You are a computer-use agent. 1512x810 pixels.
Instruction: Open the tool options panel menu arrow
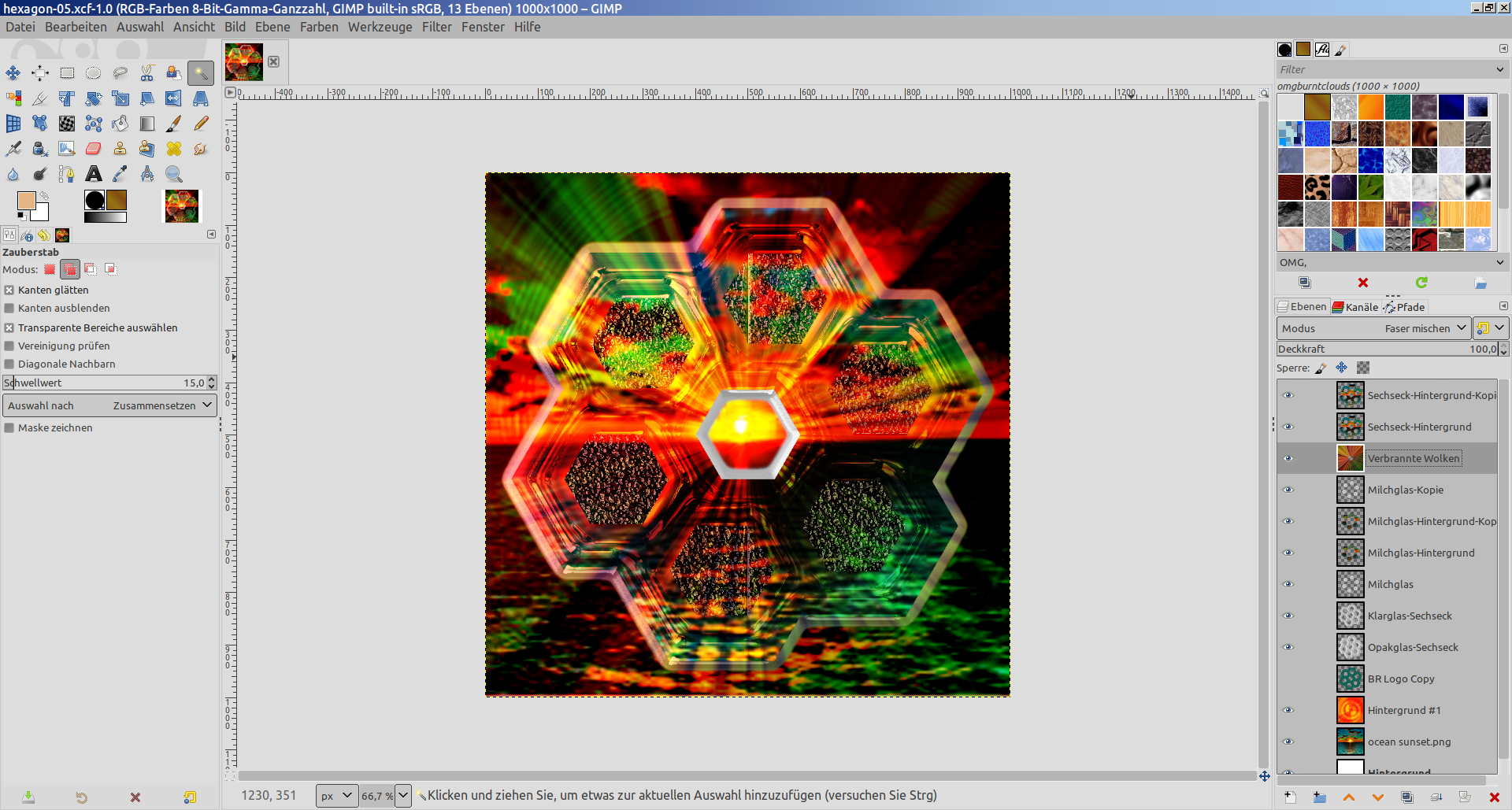click(211, 235)
